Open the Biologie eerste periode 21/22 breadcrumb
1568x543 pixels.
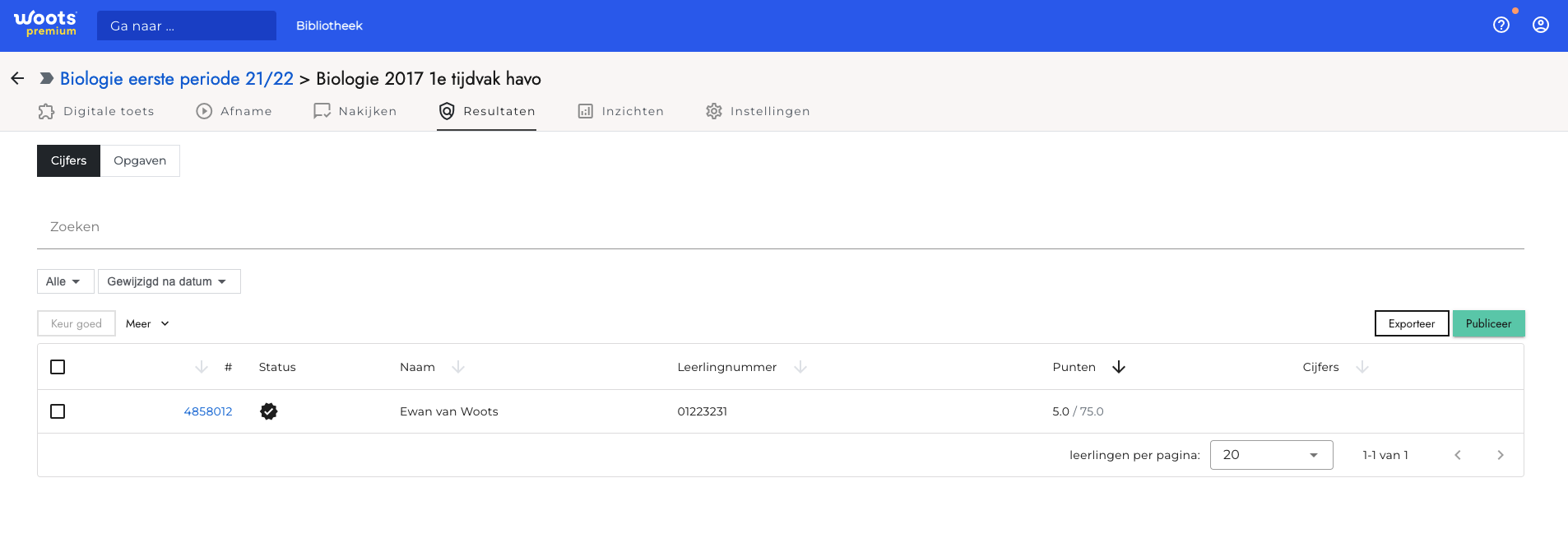[177, 79]
